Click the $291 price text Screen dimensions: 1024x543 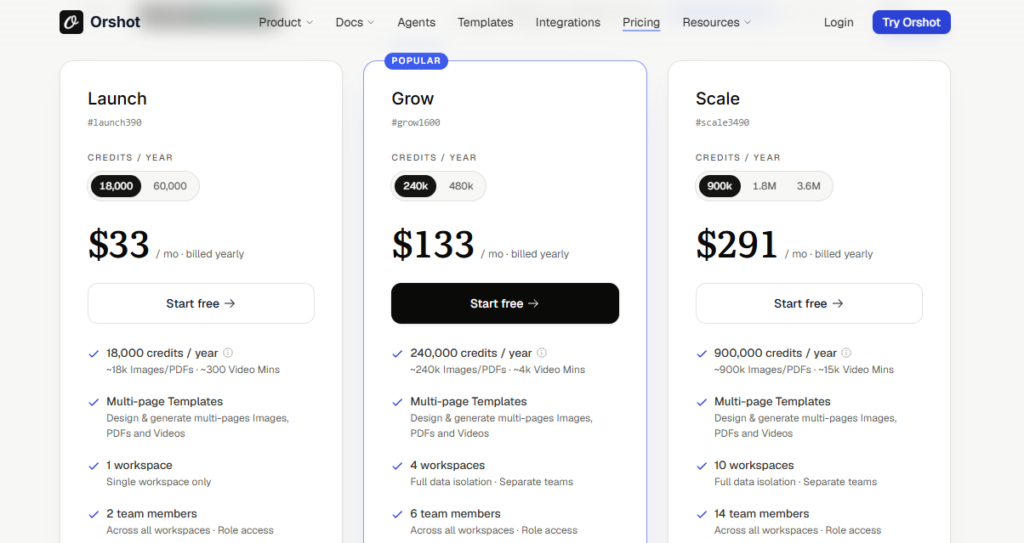tap(737, 244)
